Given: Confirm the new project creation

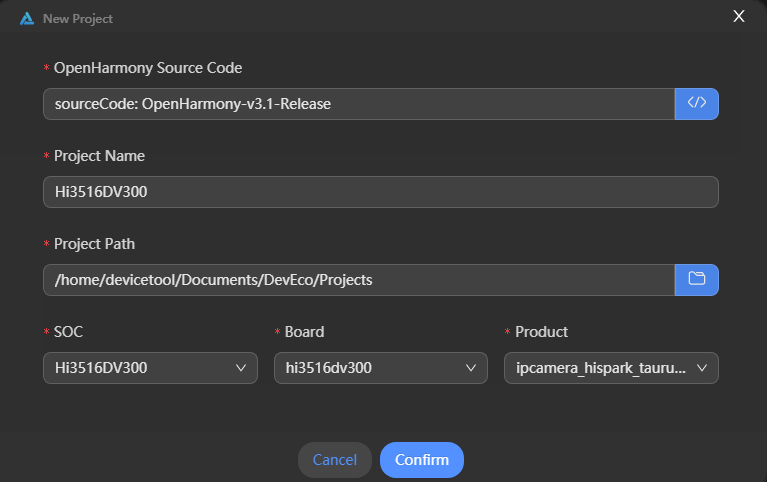Looking at the screenshot, I should pyautogui.click(x=422, y=460).
